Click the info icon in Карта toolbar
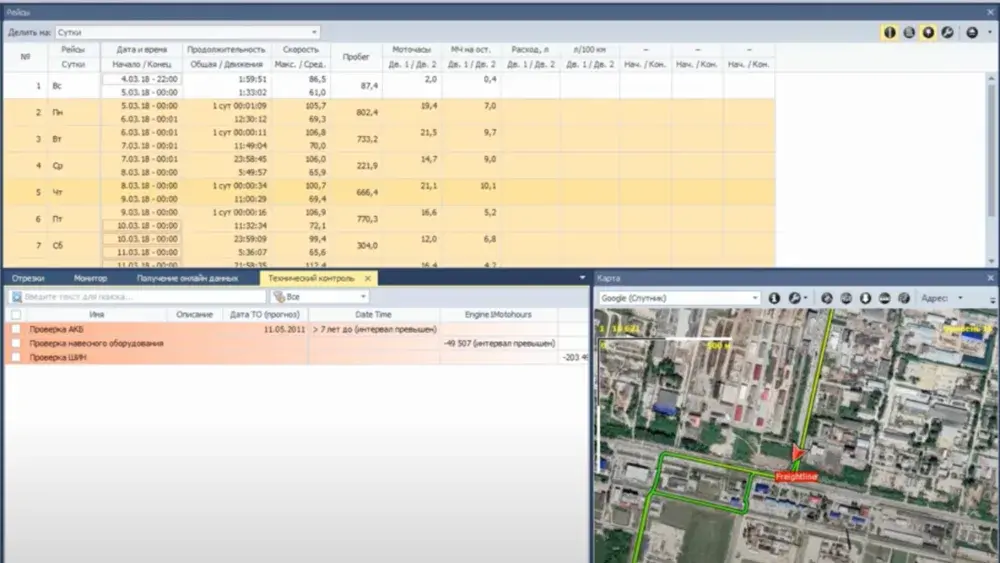Viewport: 1000px width, 563px height. [774, 298]
